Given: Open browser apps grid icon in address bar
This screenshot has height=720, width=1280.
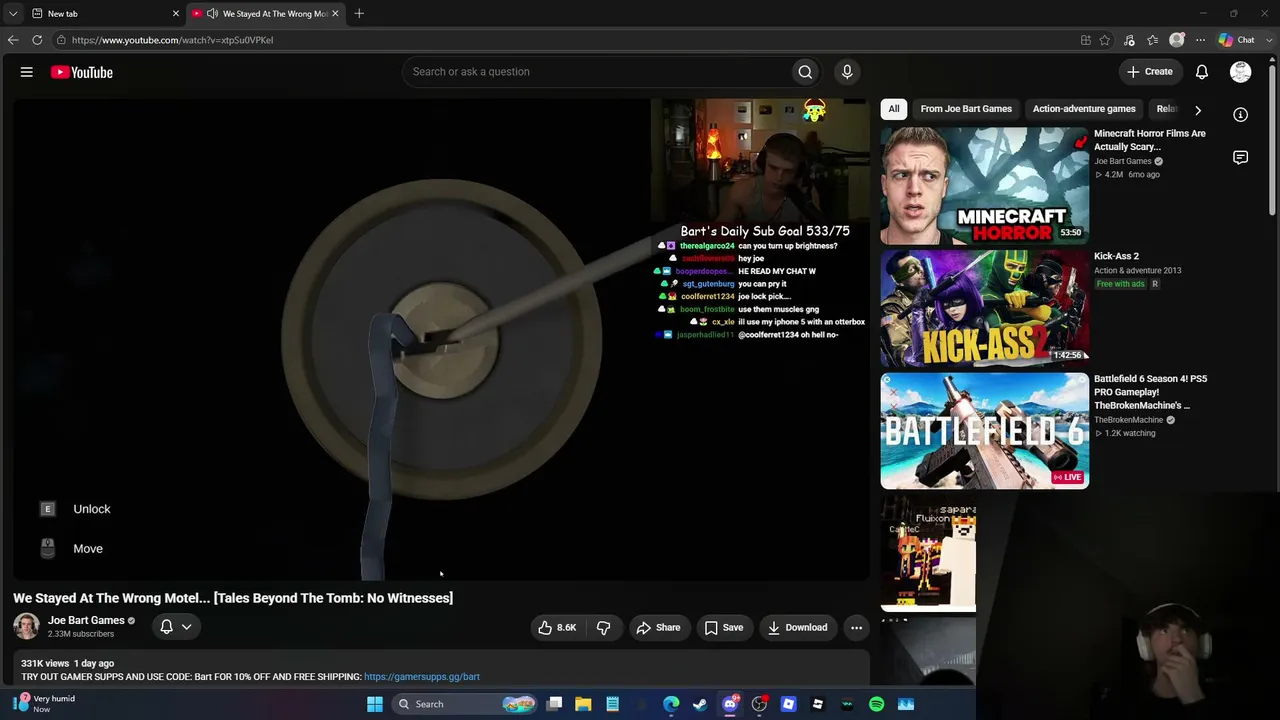Looking at the screenshot, I should (1086, 40).
